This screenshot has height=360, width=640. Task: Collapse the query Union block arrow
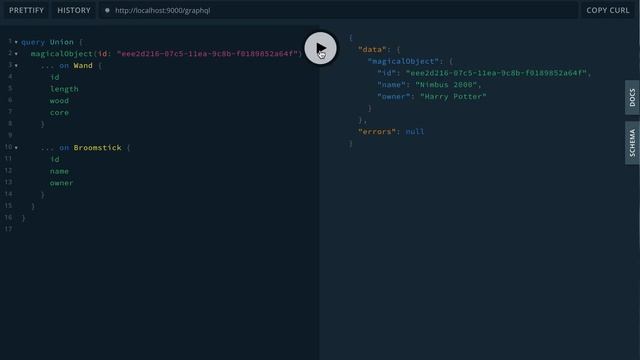[x=16, y=42]
